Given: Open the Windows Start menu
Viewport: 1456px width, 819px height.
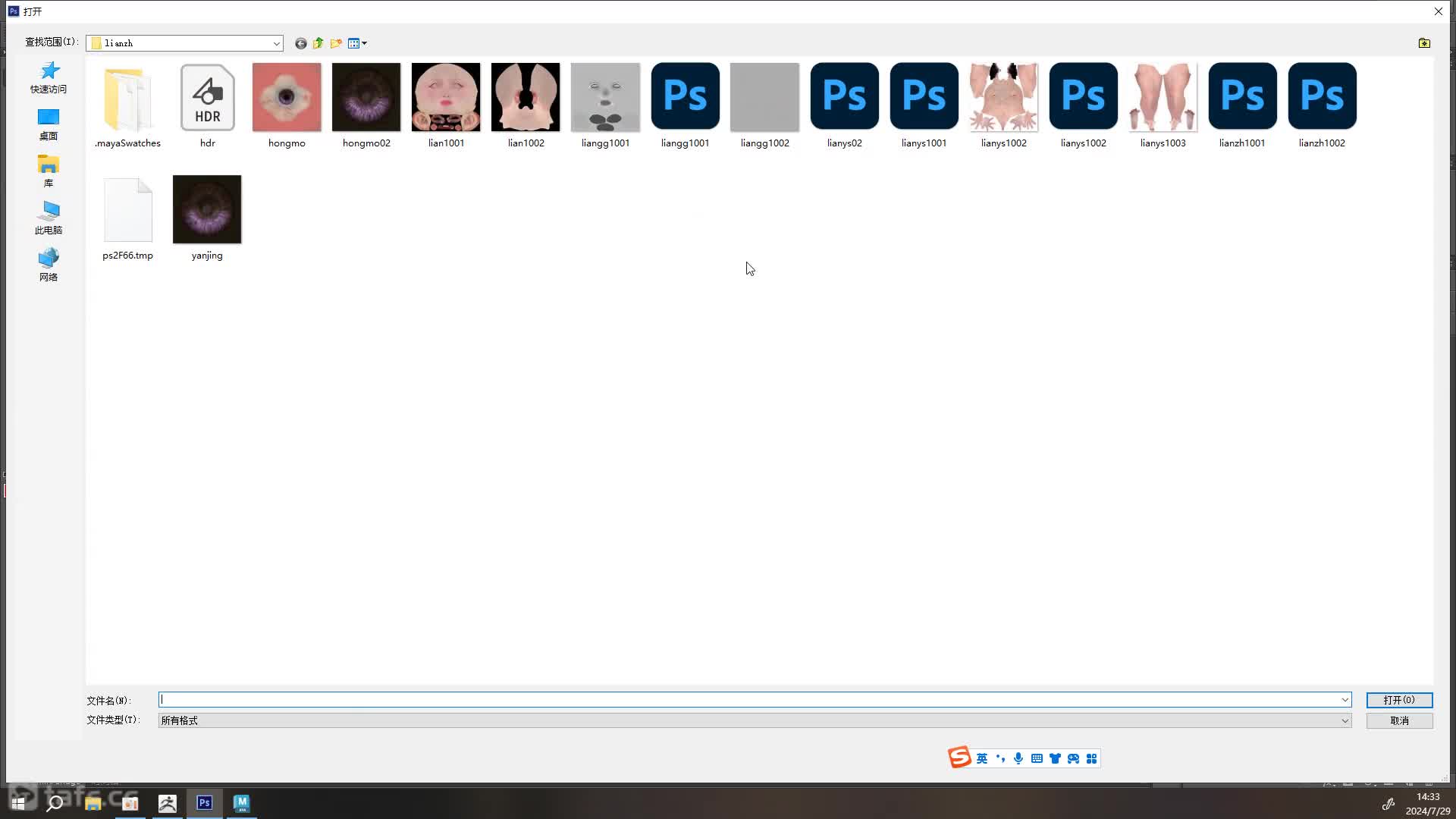Looking at the screenshot, I should [x=18, y=803].
